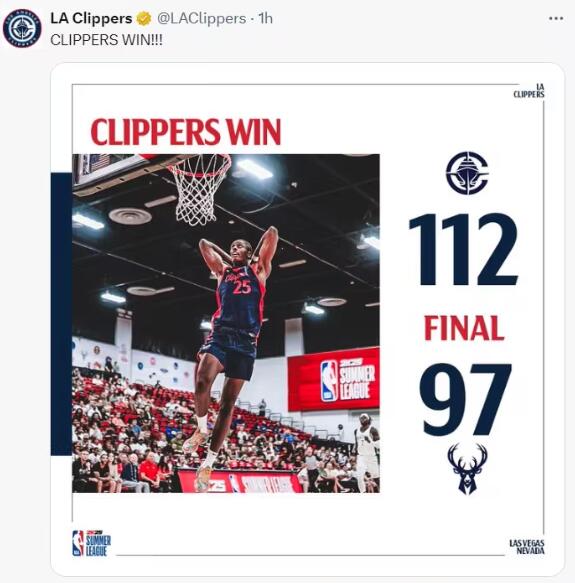Click the jersey number 25
Image resolution: width=575 pixels, height=583 pixels.
pos(242,287)
